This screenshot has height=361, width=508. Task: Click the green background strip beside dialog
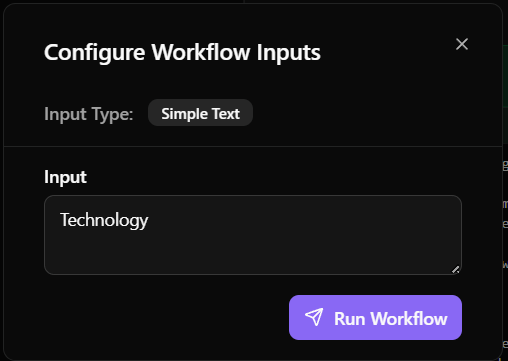coord(505,76)
